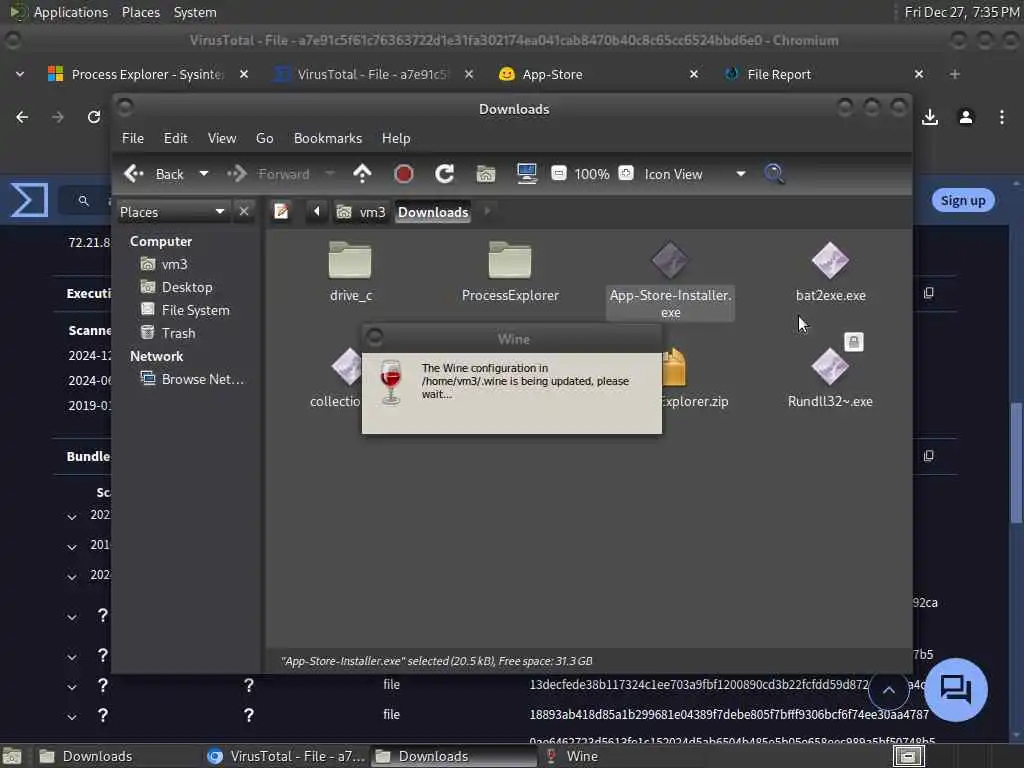Open vm3 in the Places sidebar

[174, 264]
